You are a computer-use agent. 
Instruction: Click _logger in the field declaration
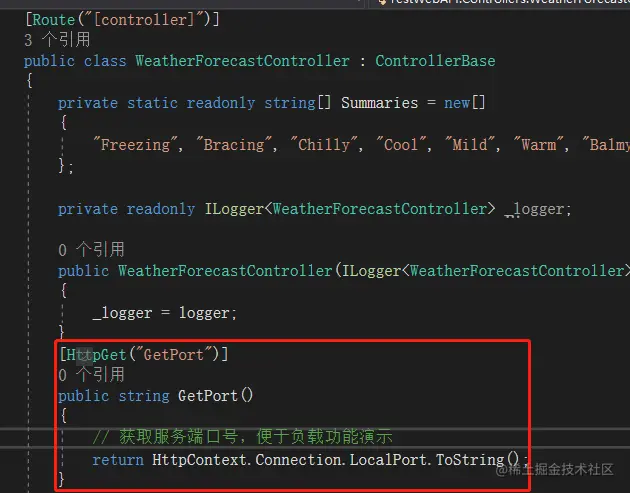point(534,209)
